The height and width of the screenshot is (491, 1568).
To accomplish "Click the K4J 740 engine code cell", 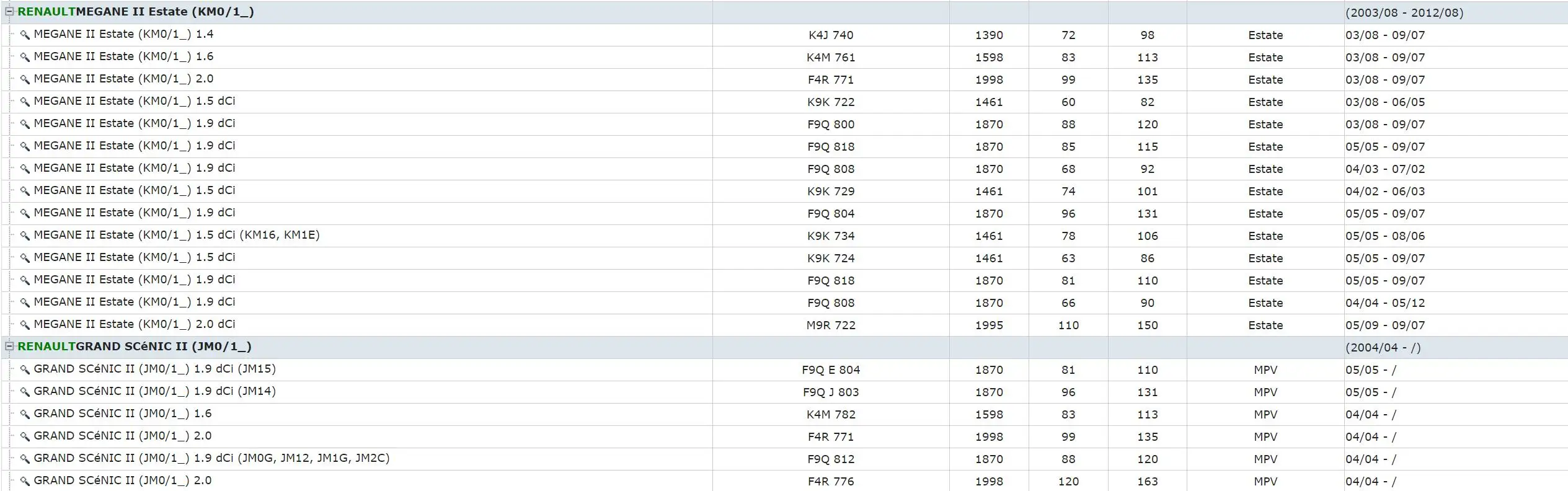I will pos(831,35).
